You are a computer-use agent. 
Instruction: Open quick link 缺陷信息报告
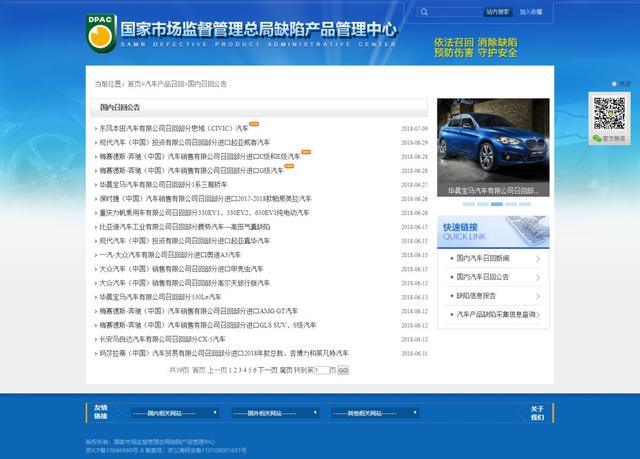point(476,296)
